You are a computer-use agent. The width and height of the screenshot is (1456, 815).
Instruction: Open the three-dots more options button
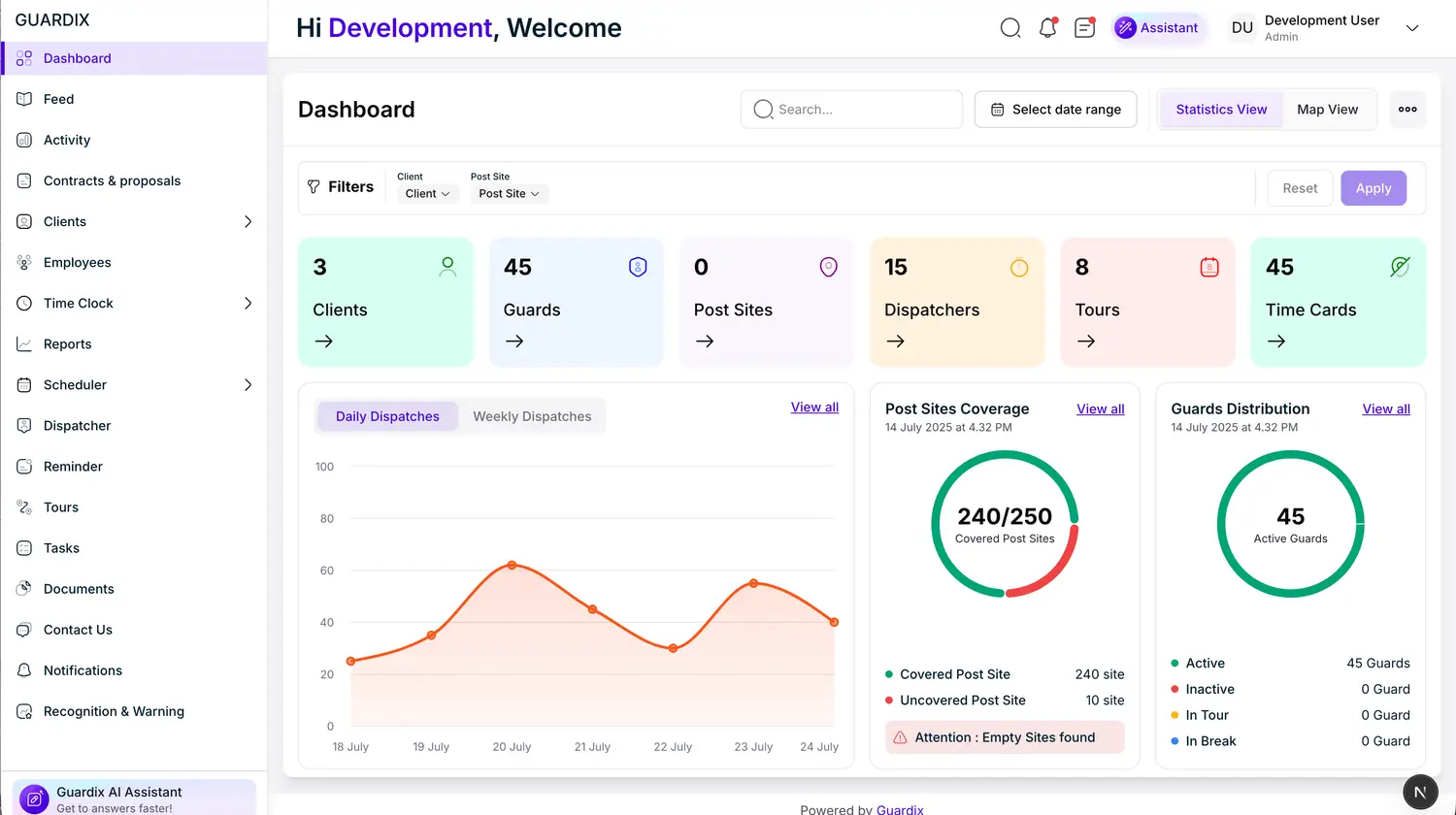(1407, 110)
